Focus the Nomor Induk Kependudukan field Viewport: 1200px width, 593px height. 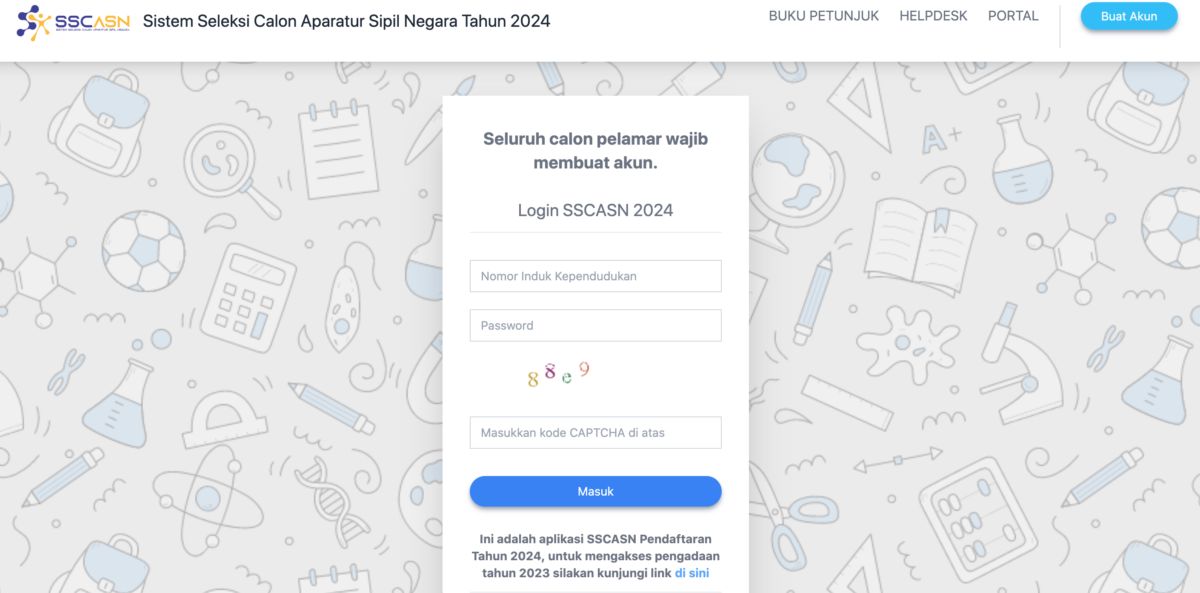(595, 276)
